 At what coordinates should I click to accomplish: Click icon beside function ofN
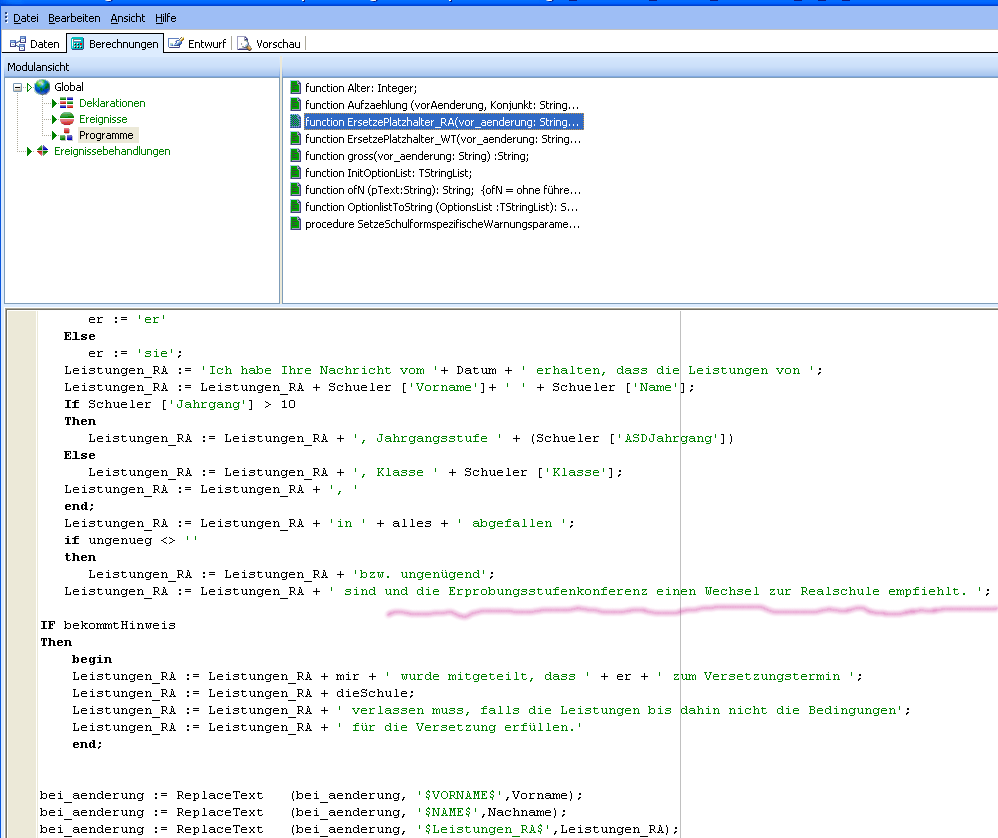295,189
